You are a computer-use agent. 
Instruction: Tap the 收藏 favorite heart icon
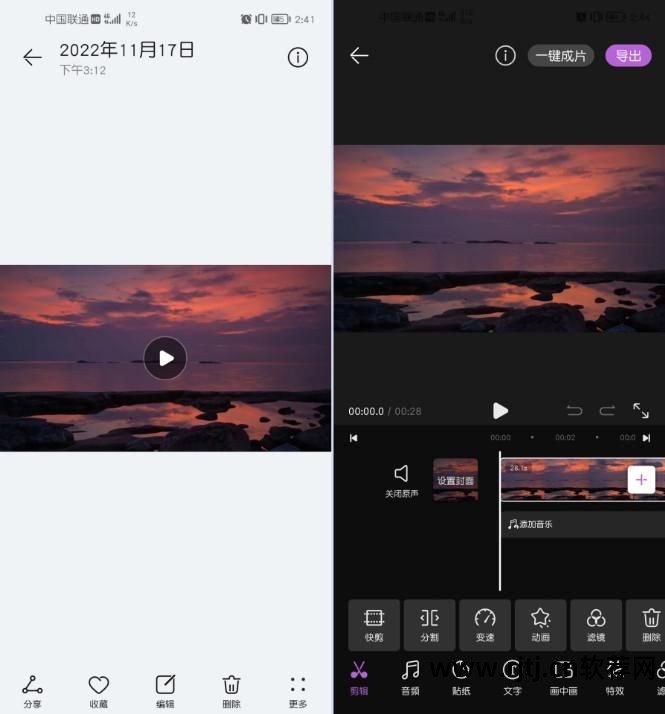pos(98,691)
